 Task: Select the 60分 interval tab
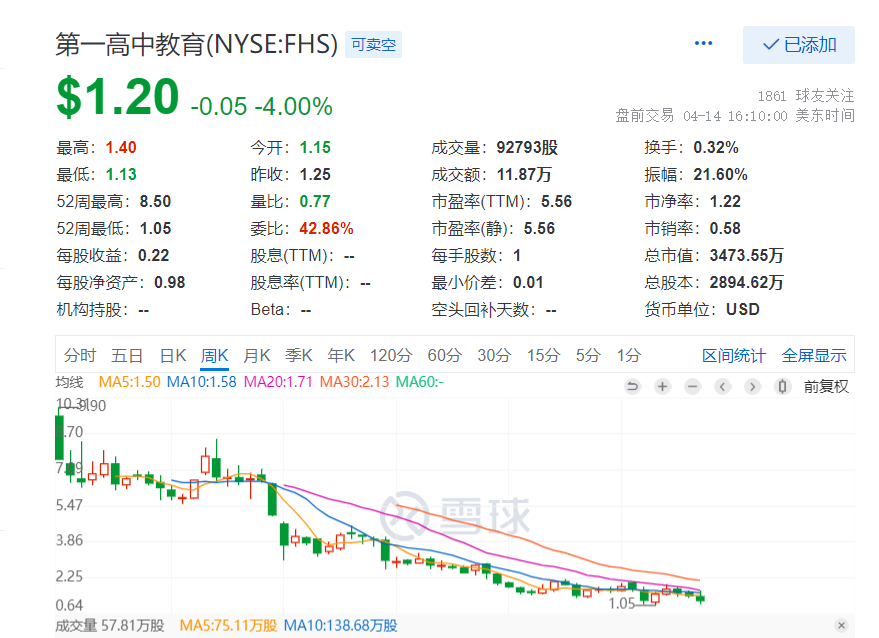(x=444, y=355)
